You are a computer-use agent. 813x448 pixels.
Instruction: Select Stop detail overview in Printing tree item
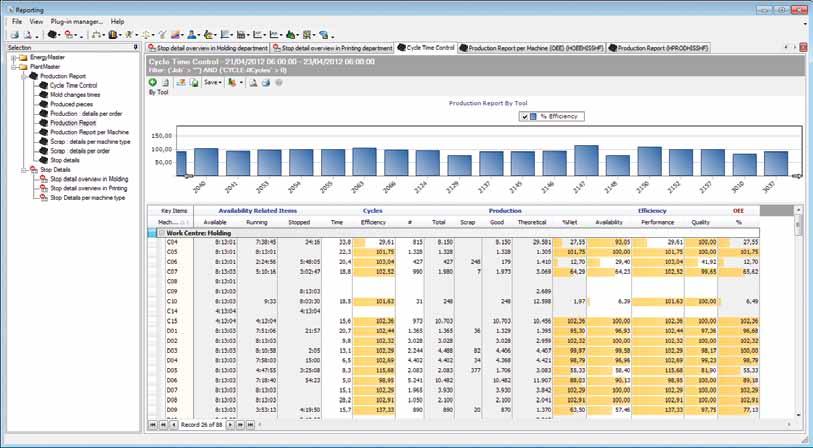pos(89,188)
